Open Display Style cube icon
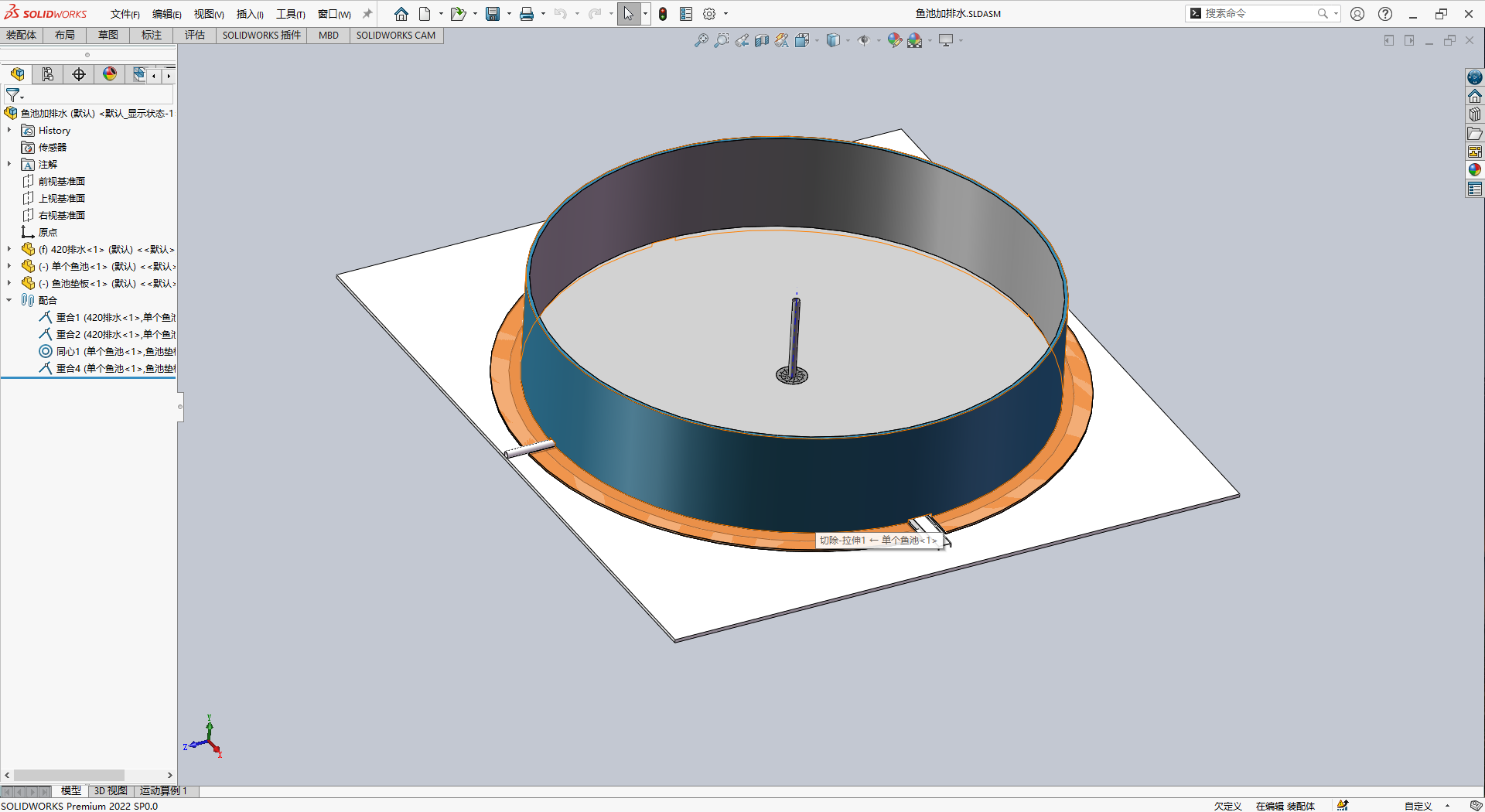This screenshot has height=812, width=1485. [833, 40]
